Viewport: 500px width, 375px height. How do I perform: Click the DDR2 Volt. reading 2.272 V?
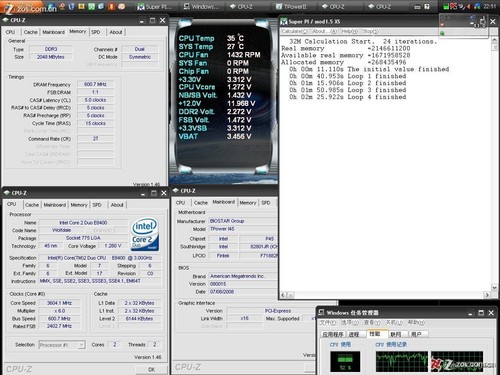pos(239,112)
